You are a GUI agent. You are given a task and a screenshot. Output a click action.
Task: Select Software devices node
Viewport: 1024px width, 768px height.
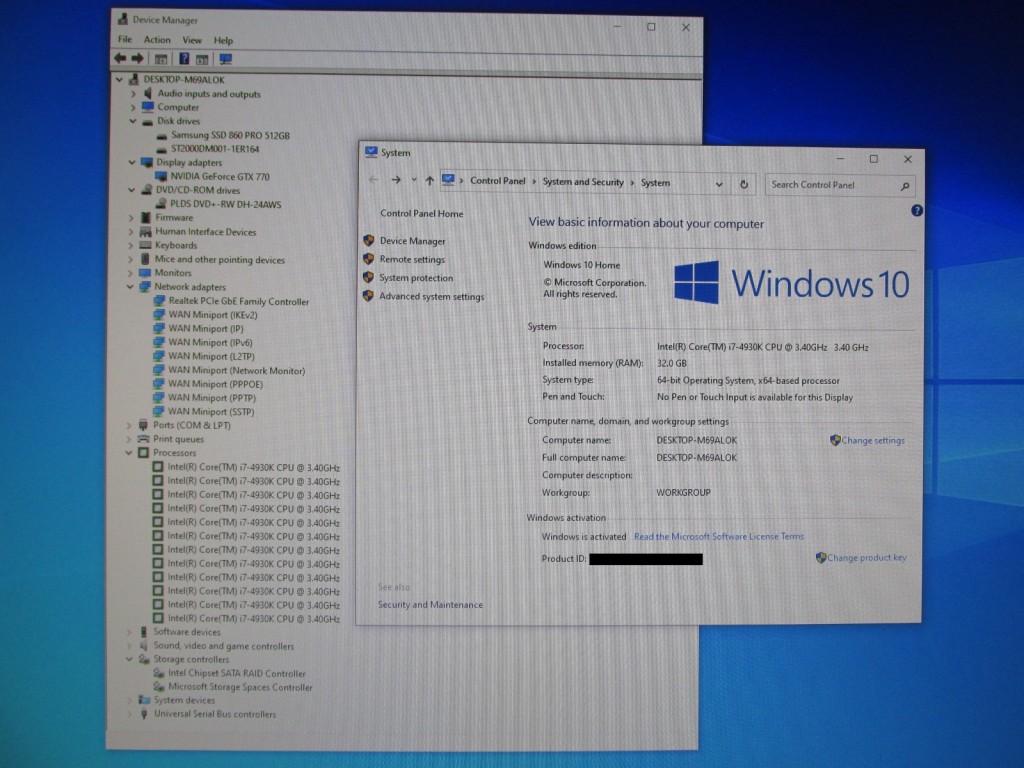[x=187, y=632]
